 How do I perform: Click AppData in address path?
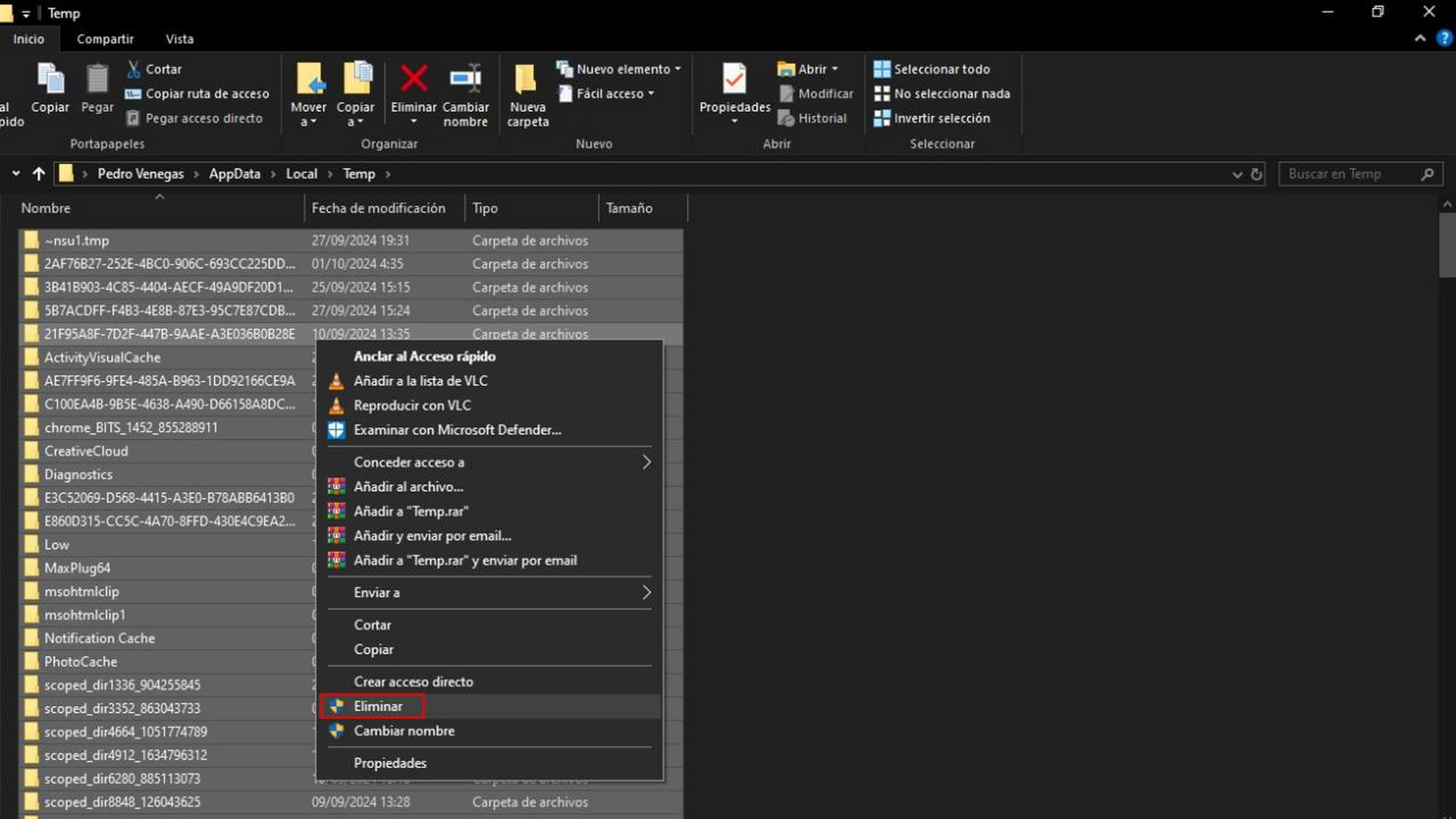pyautogui.click(x=235, y=174)
